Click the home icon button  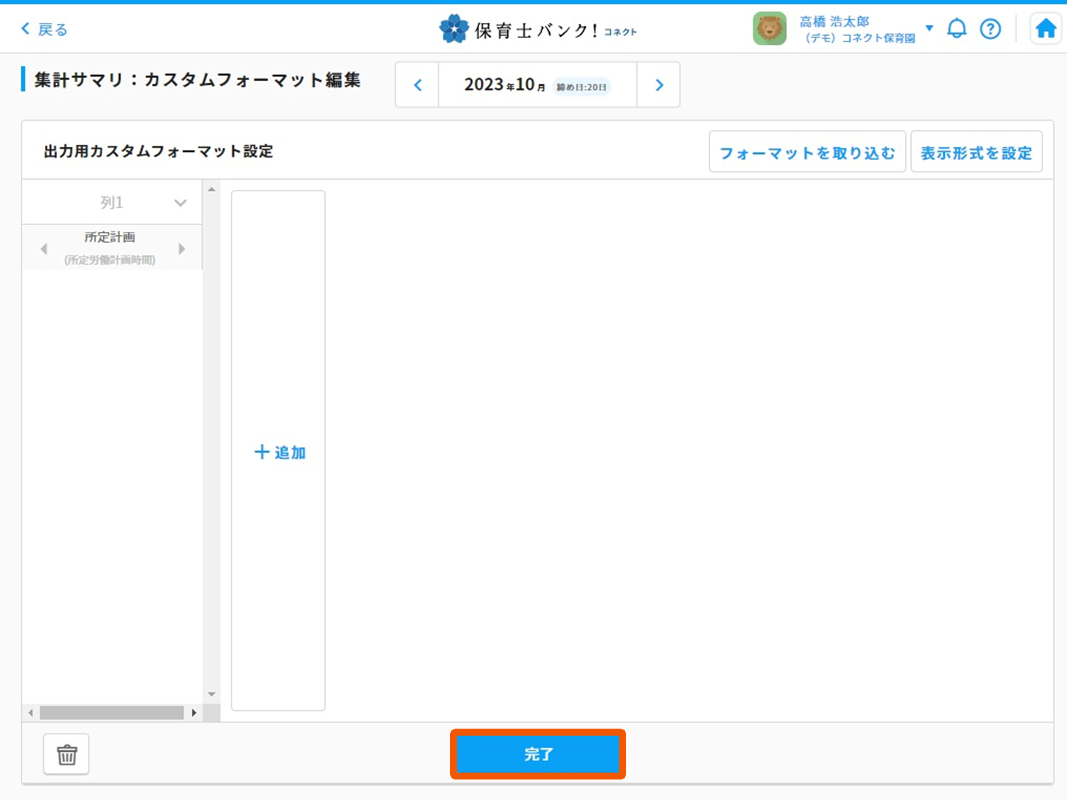[x=1045, y=29]
